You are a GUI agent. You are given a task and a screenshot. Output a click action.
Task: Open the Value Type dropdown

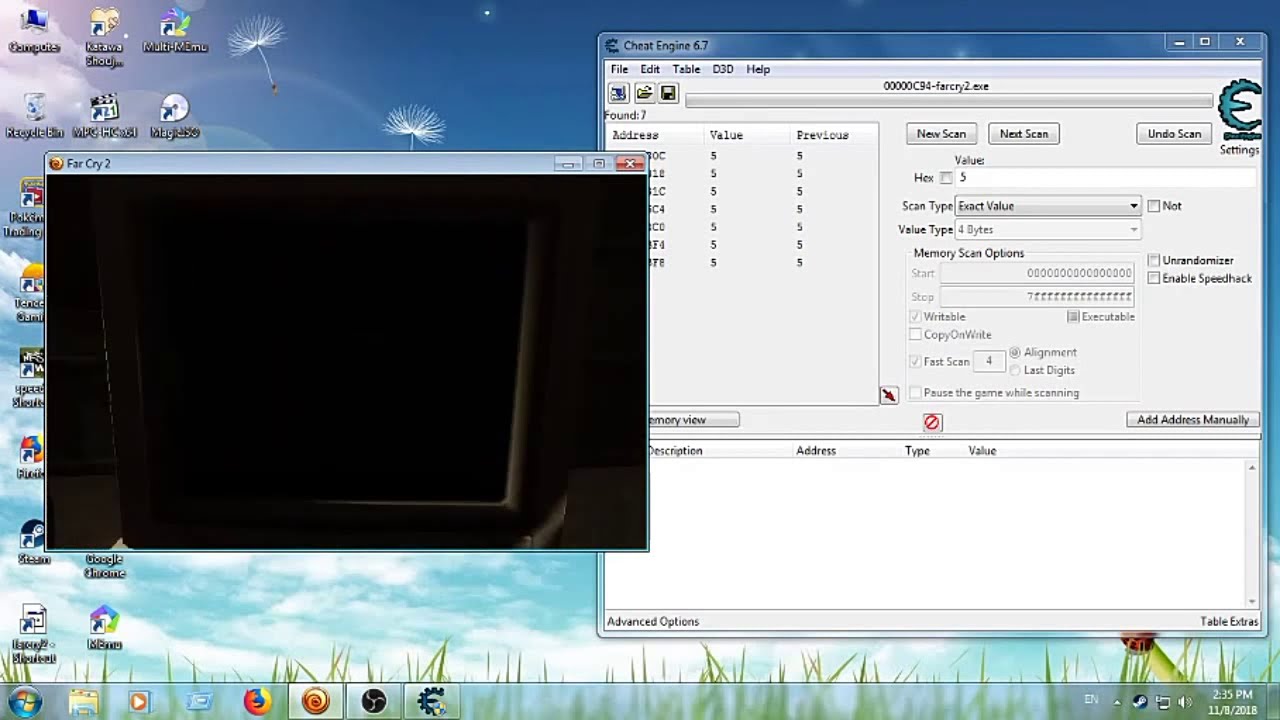1048,230
